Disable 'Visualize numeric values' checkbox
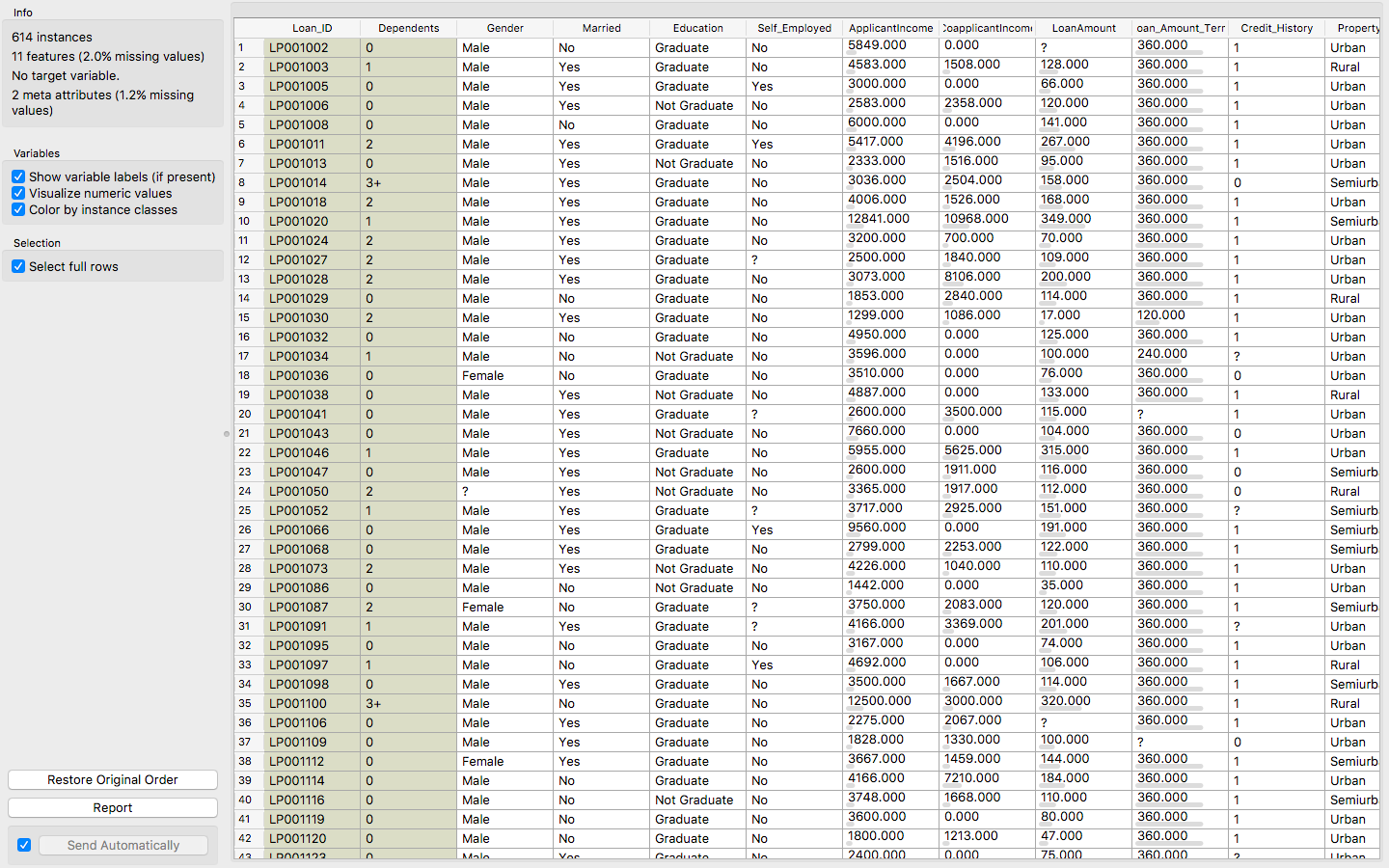The image size is (1389, 868). [18, 194]
